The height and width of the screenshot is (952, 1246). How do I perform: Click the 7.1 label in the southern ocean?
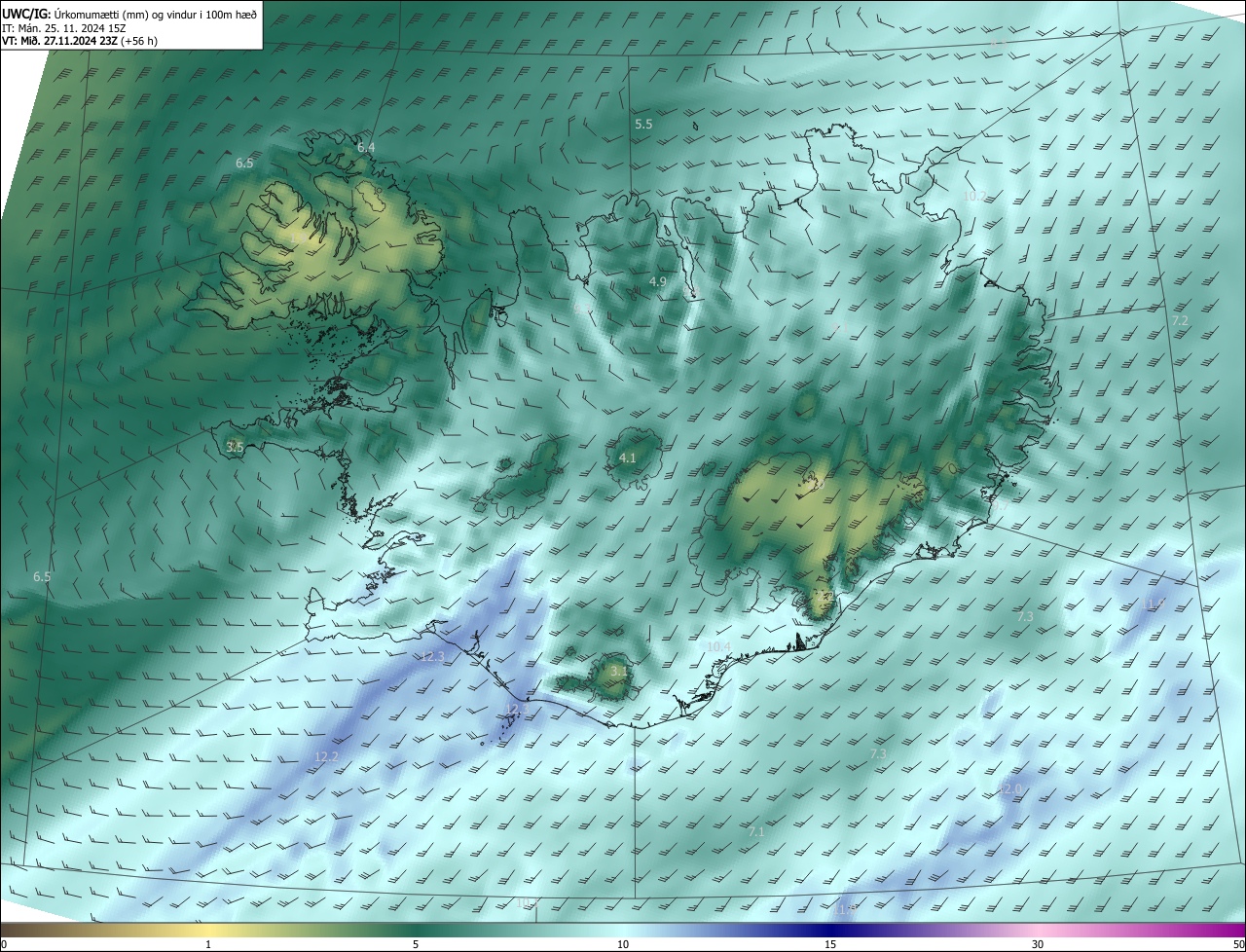tap(756, 832)
